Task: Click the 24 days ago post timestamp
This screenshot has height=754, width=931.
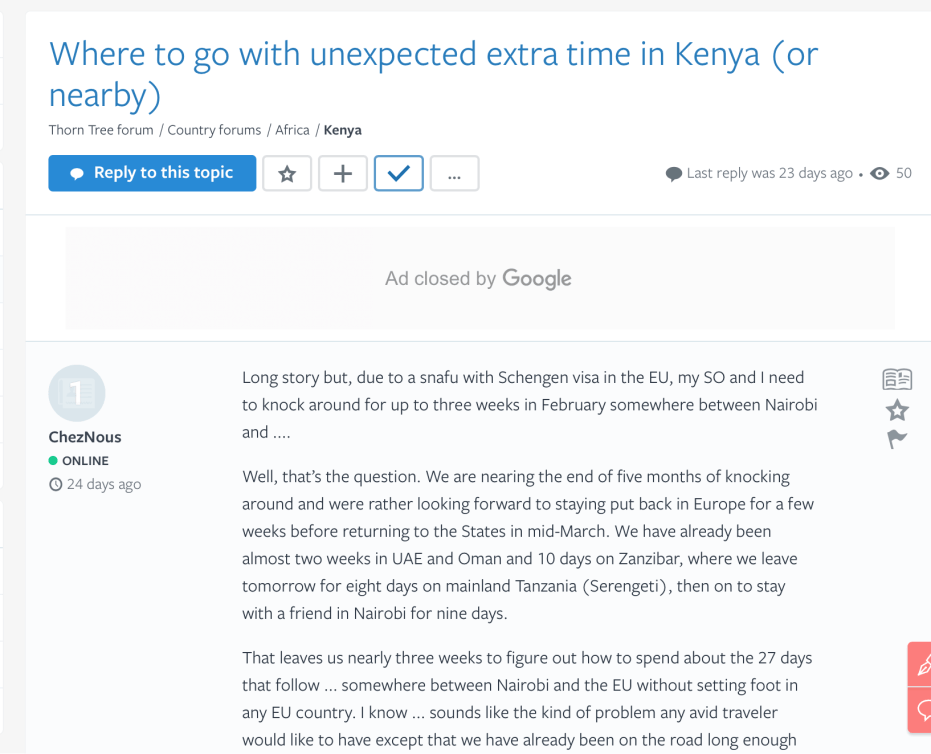Action: [x=103, y=484]
